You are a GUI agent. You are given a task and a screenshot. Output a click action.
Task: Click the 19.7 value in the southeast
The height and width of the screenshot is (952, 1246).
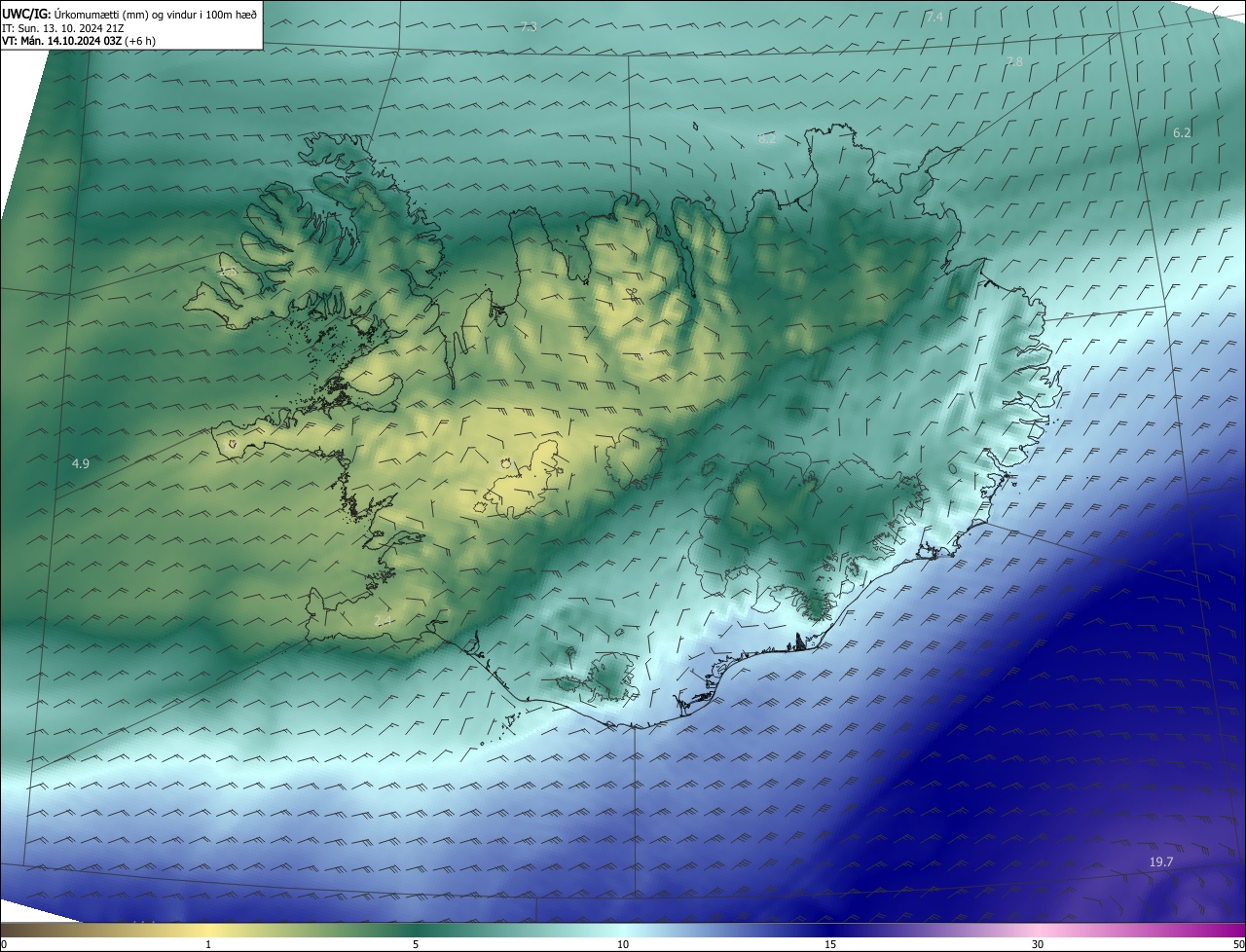point(1161,862)
